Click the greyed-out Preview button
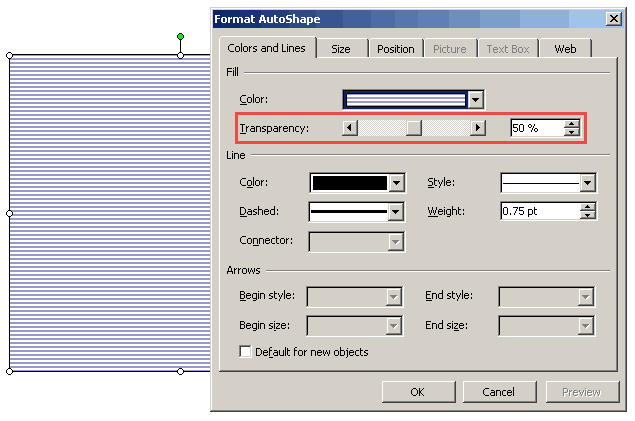Image resolution: width=635 pixels, height=421 pixels. 582,392
